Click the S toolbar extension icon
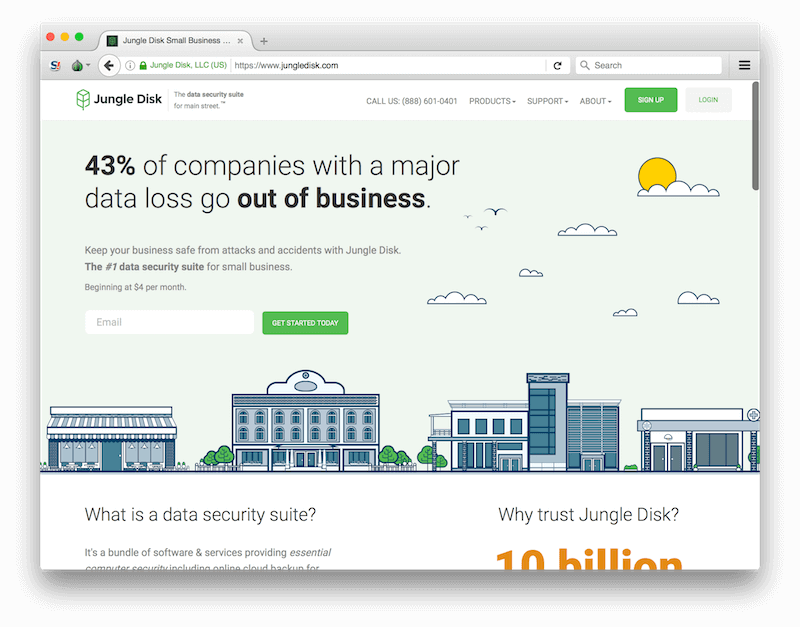 pyautogui.click(x=55, y=65)
